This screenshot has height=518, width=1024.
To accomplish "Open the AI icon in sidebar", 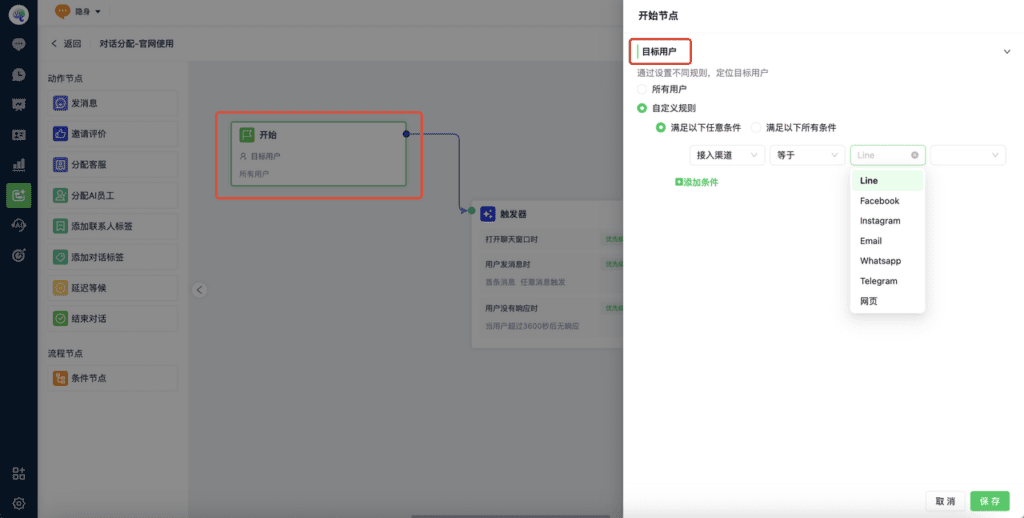I will pyautogui.click(x=18, y=225).
